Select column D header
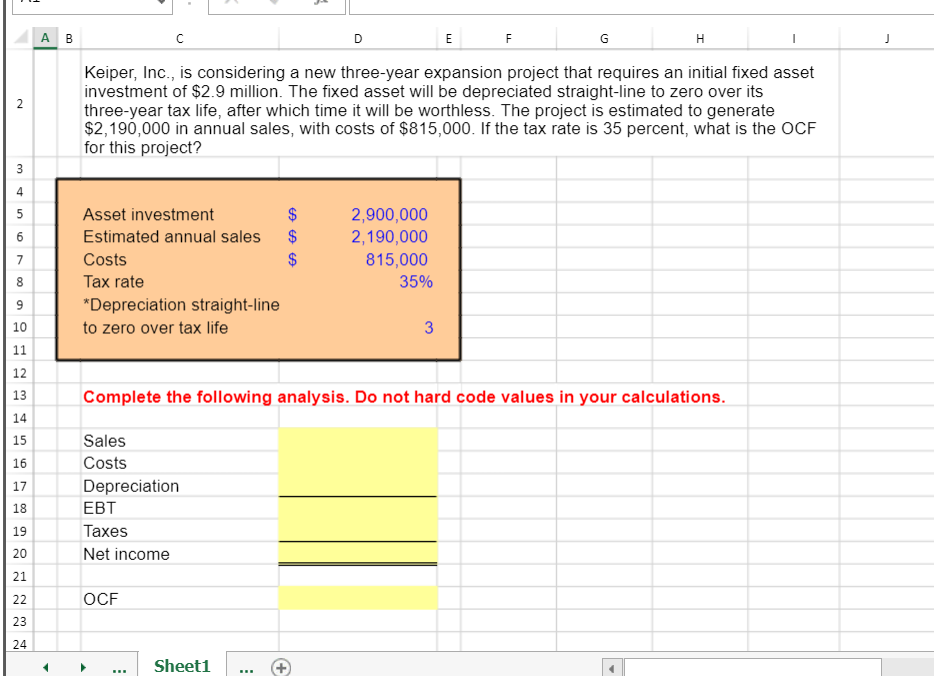The height and width of the screenshot is (676, 934). tap(357, 38)
